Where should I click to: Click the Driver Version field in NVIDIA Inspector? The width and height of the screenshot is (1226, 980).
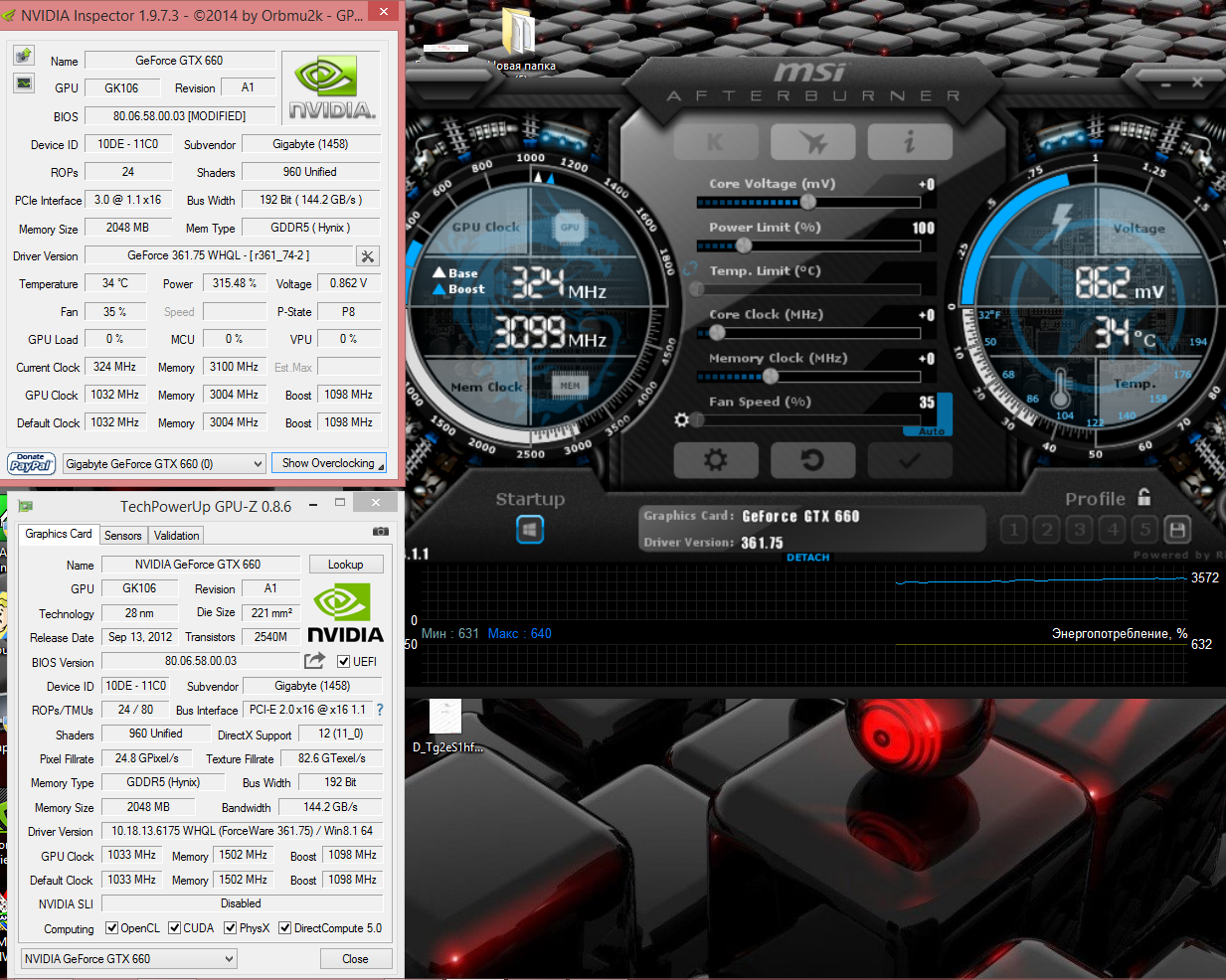(219, 255)
